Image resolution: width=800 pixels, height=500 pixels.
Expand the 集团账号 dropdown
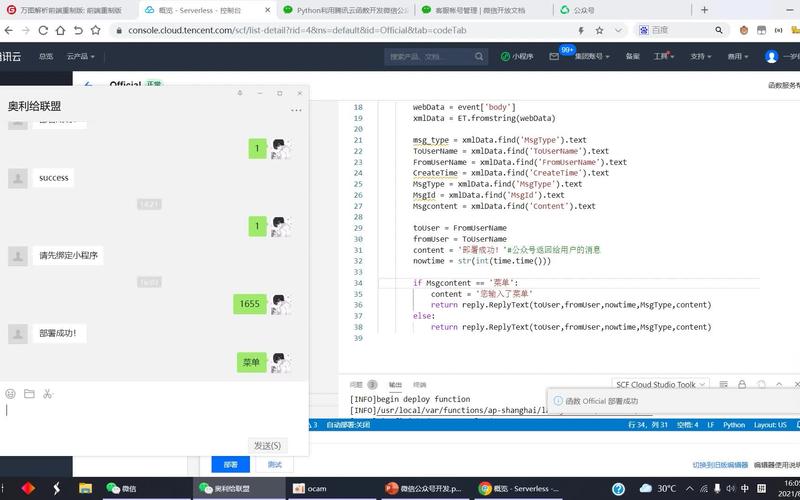click(592, 57)
